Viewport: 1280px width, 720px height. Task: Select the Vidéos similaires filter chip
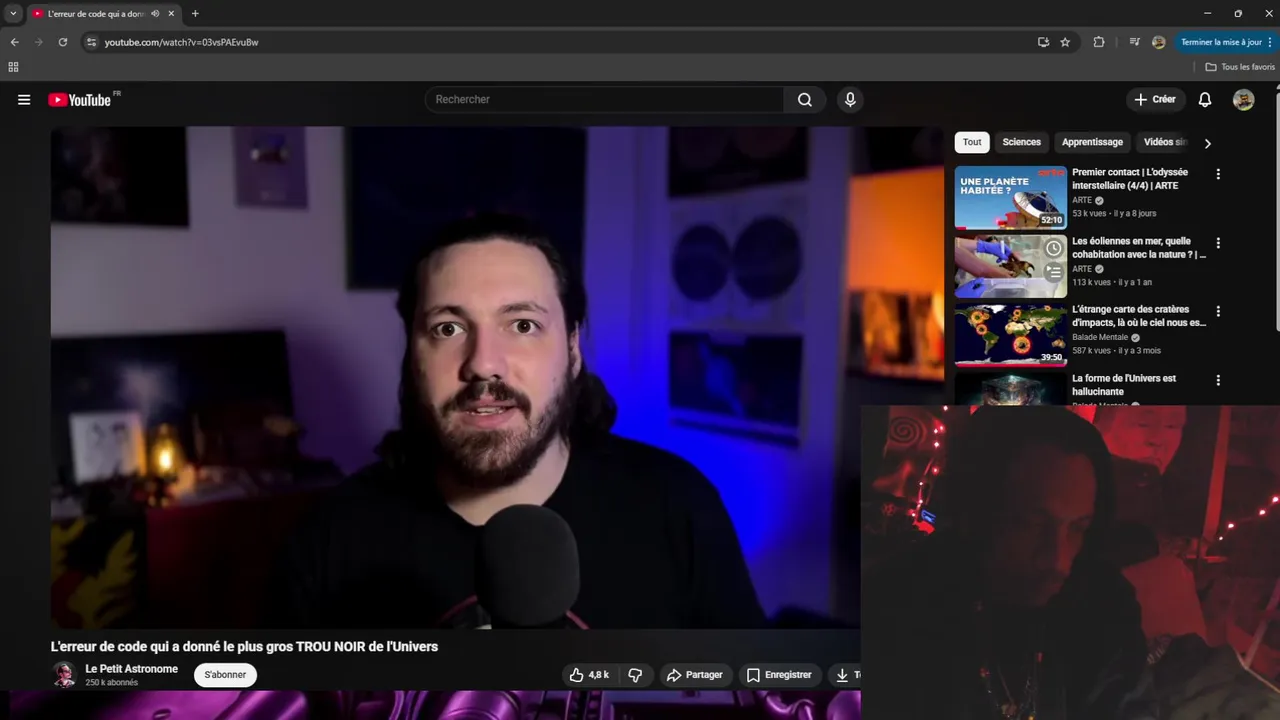point(1165,142)
